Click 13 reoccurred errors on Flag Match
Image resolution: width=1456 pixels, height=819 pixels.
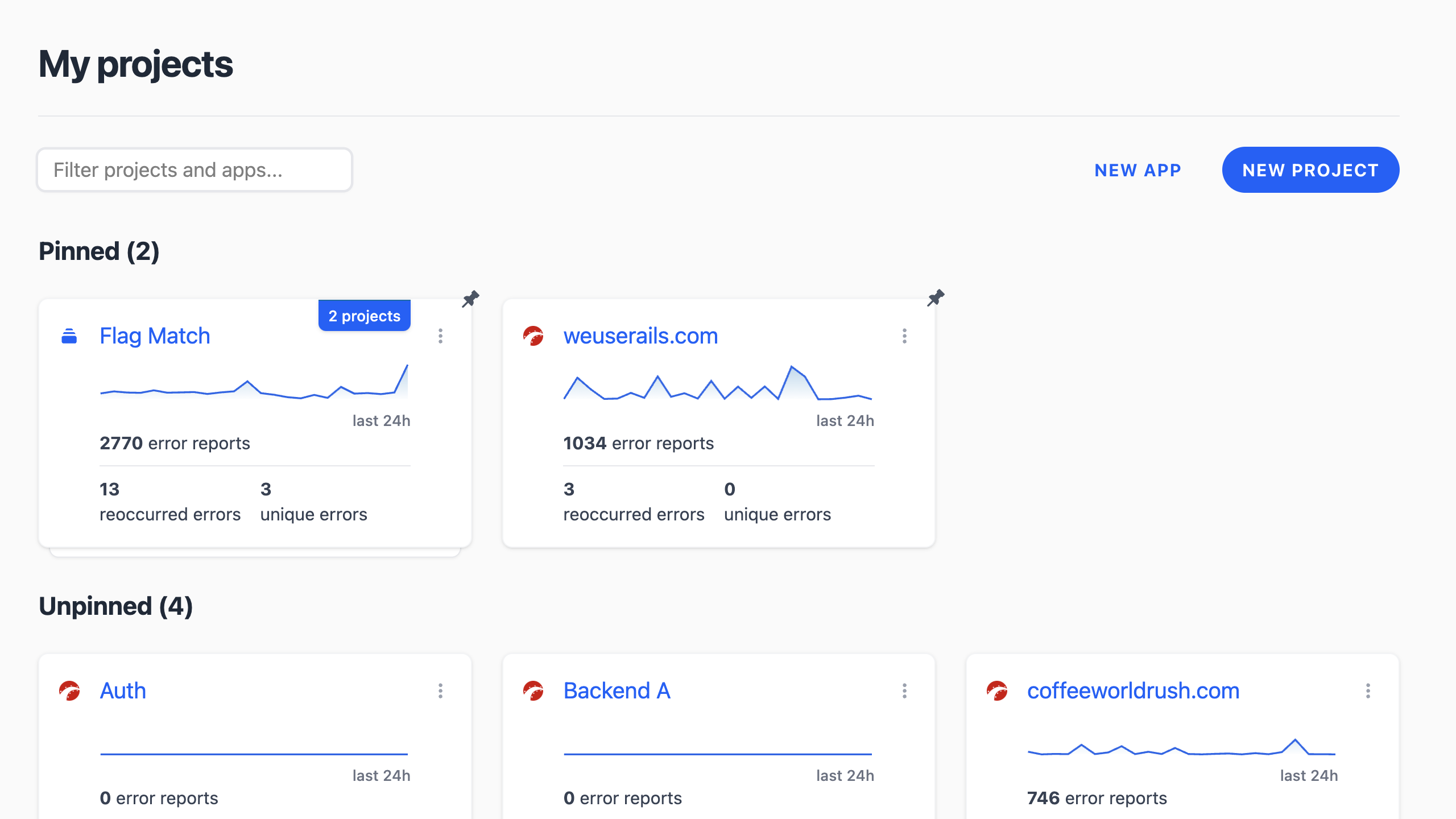[x=170, y=502]
